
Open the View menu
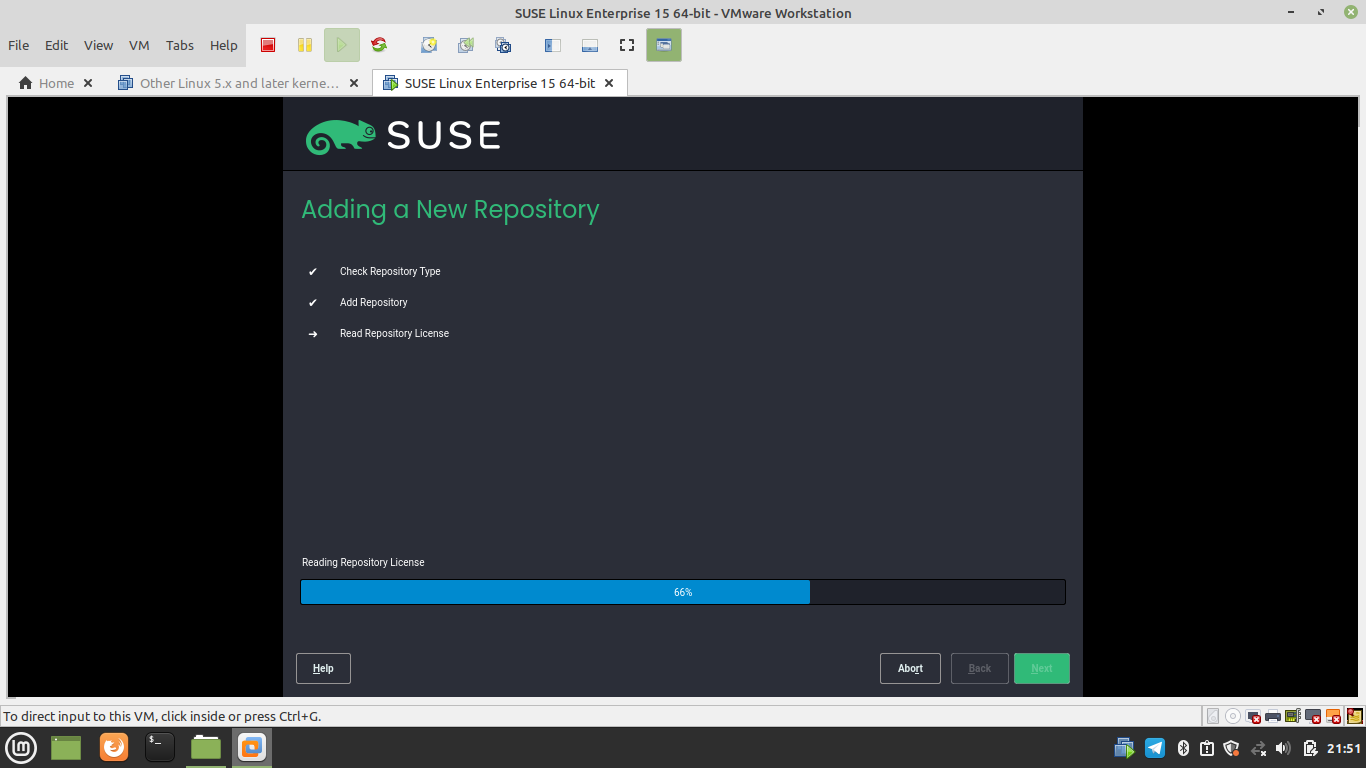98,45
